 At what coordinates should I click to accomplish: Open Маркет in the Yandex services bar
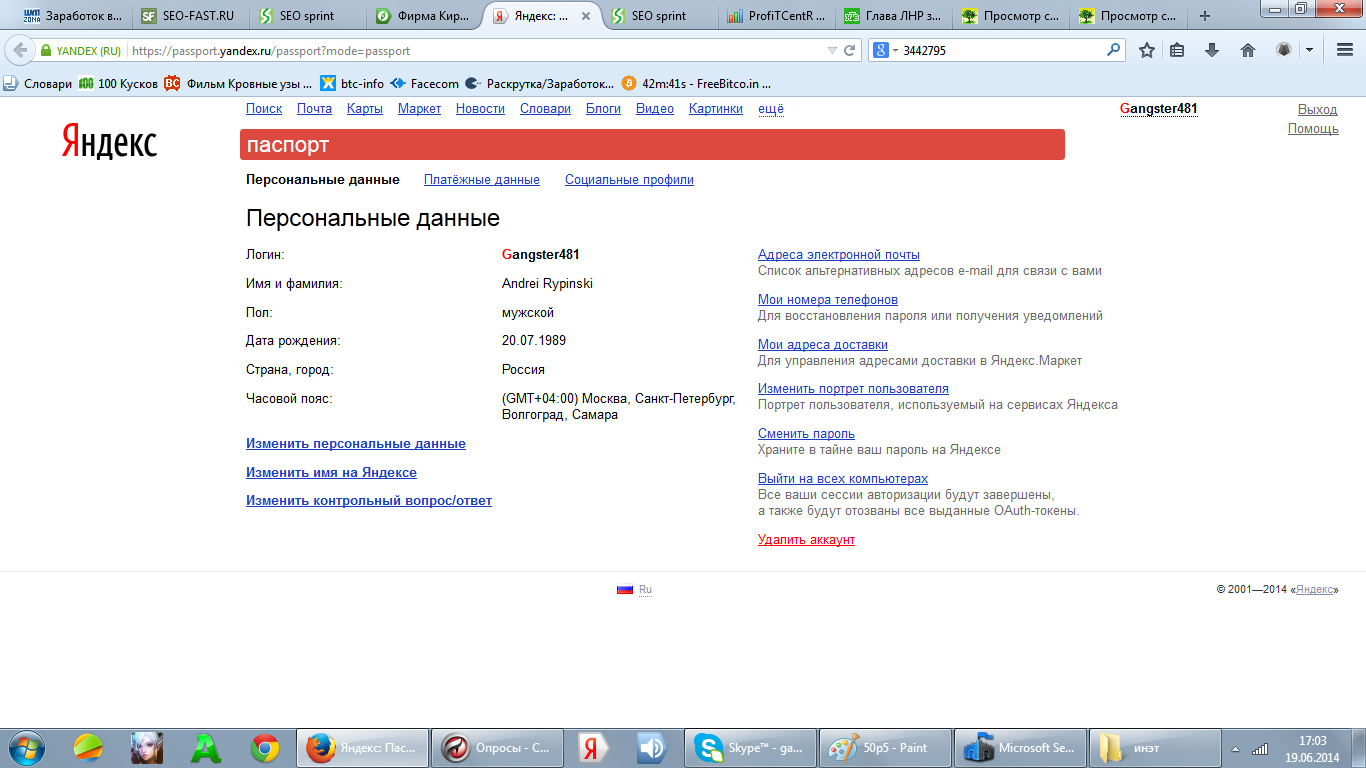(x=419, y=109)
